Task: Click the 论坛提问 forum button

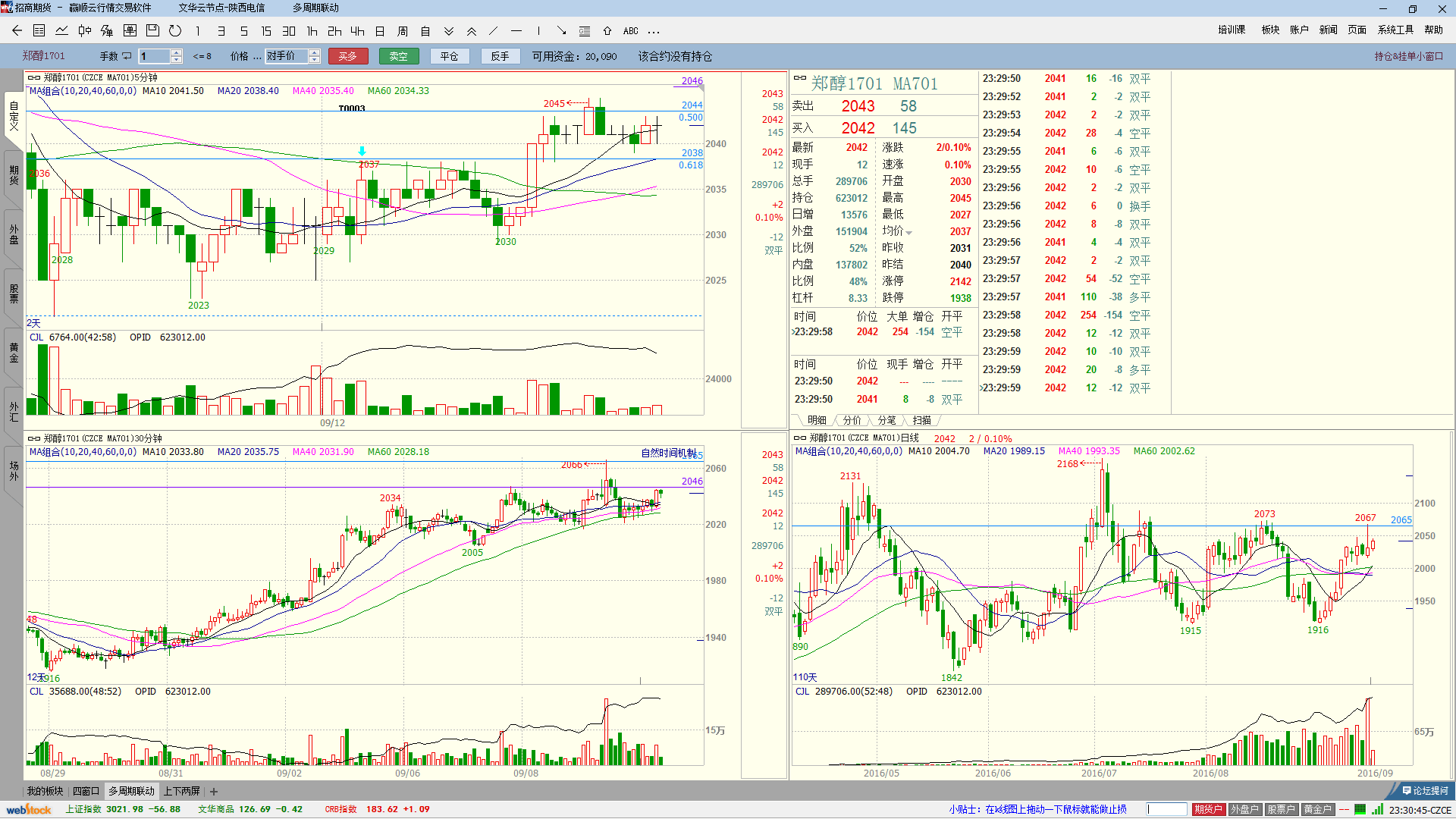Action: coord(1426,791)
